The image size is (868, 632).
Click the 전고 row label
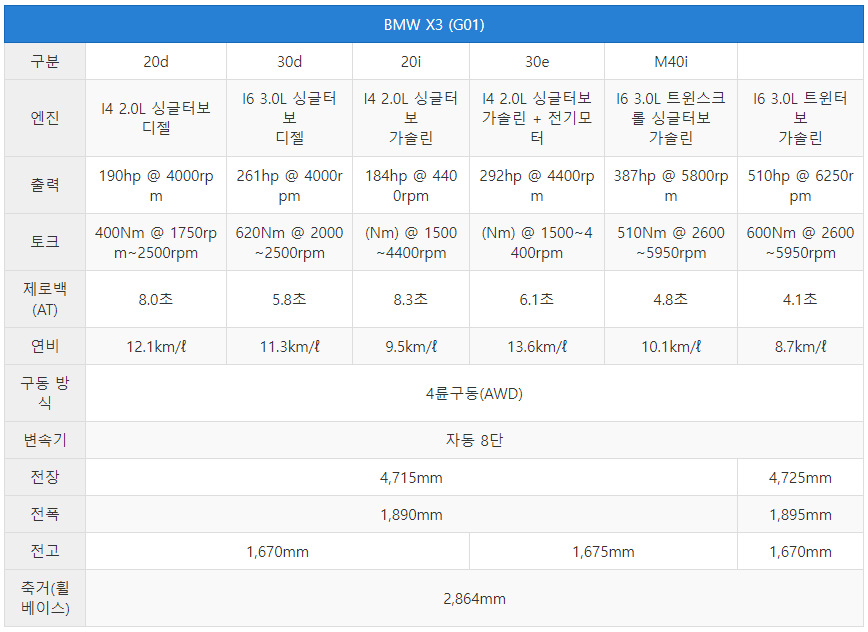[x=45, y=551]
